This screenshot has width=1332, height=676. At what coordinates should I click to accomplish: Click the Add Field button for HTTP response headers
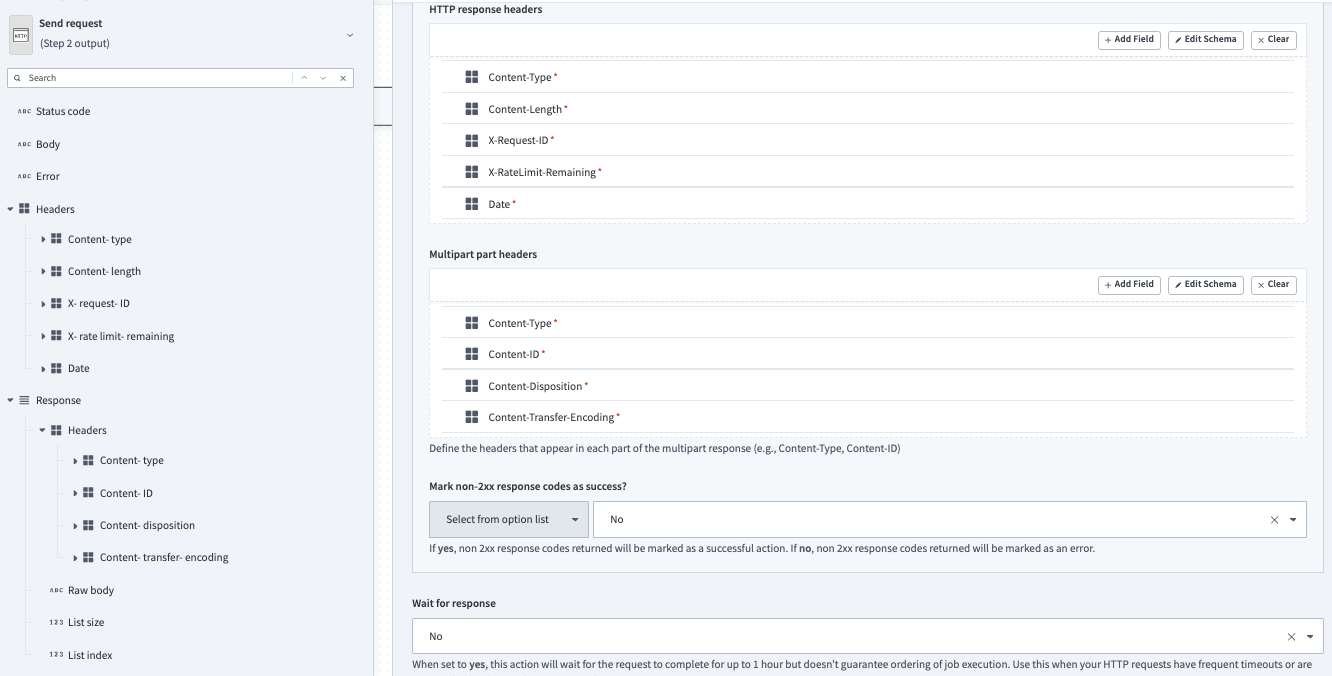coord(1128,40)
